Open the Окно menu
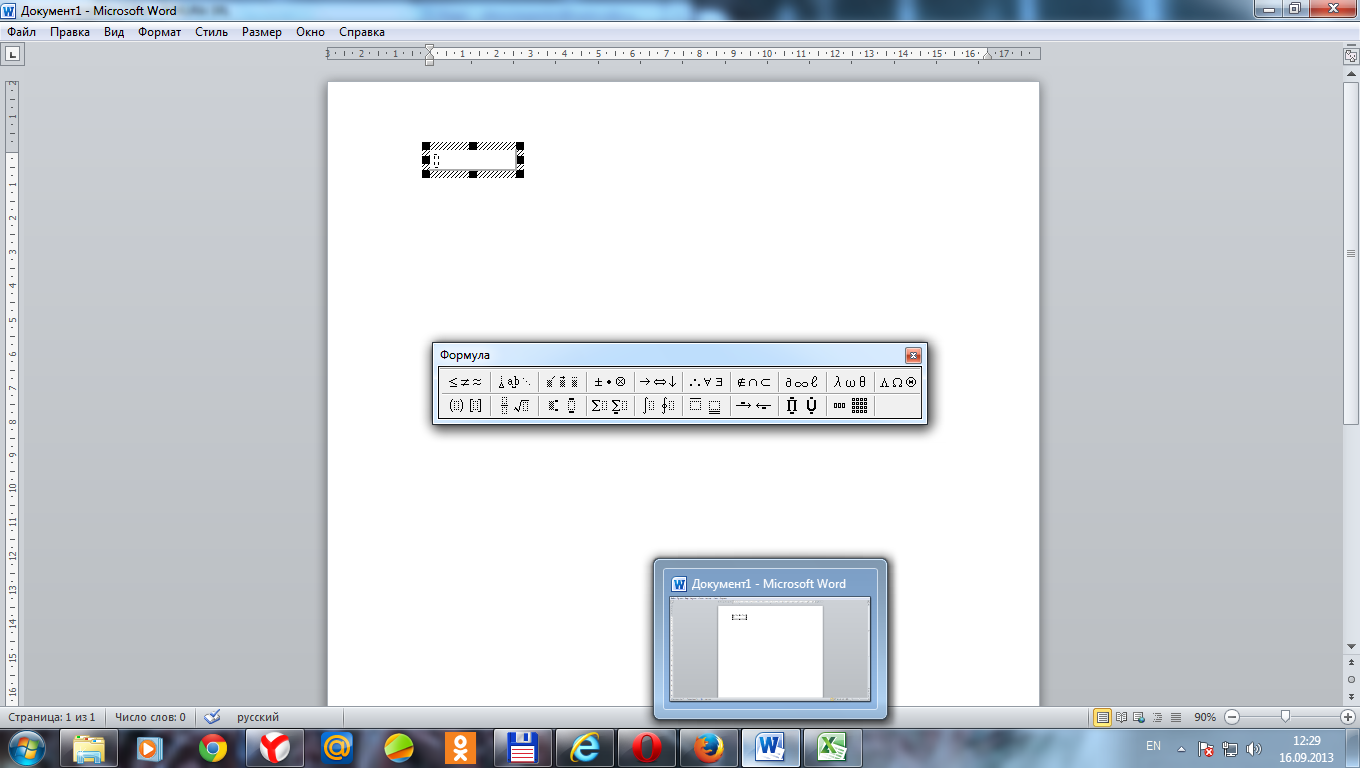The width and height of the screenshot is (1360, 768). pyautogui.click(x=310, y=32)
